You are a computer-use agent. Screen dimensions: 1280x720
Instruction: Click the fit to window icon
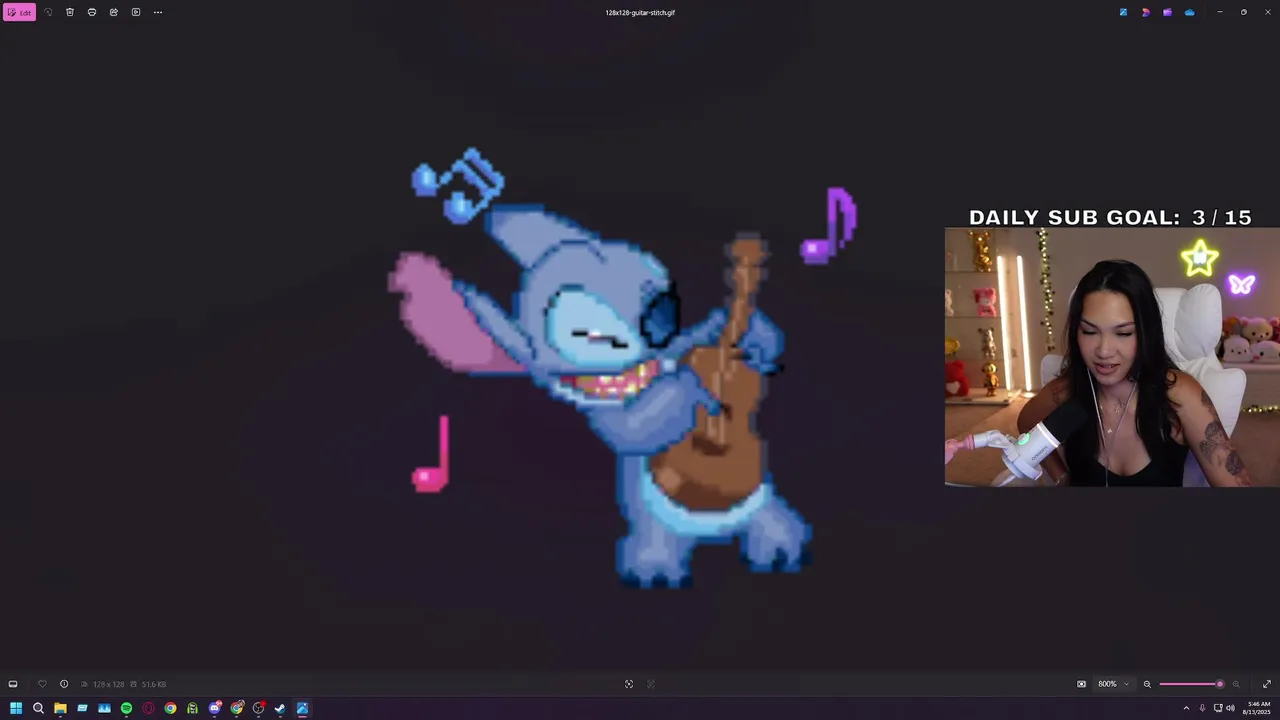point(629,684)
